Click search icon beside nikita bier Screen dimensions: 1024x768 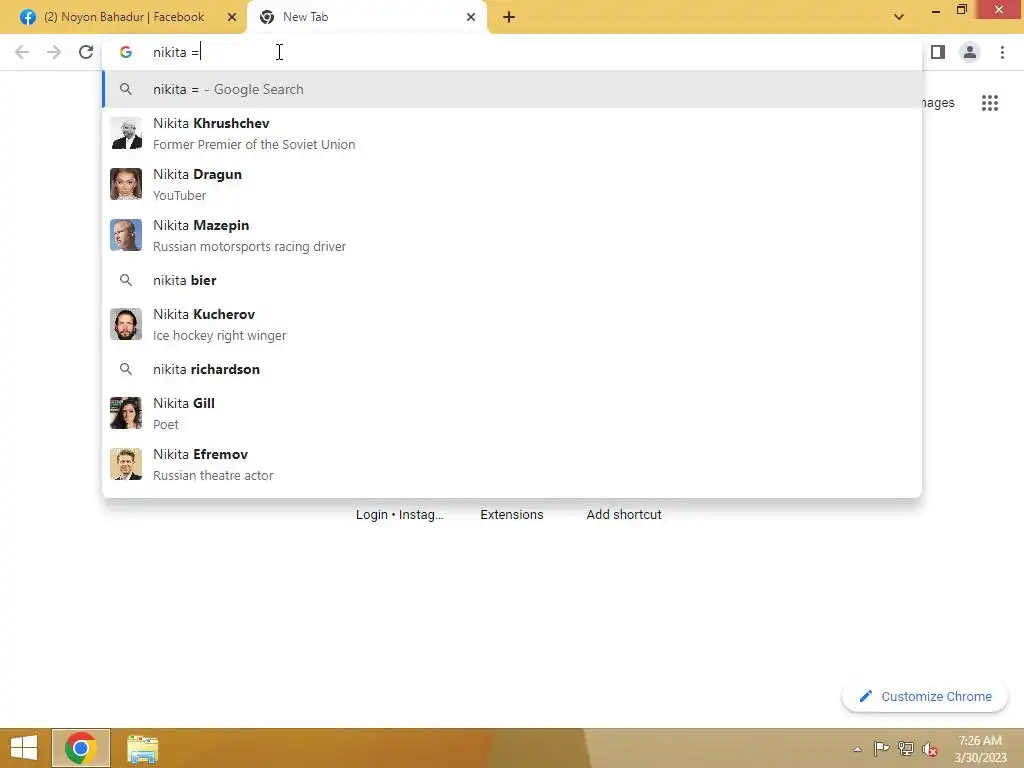coord(126,280)
